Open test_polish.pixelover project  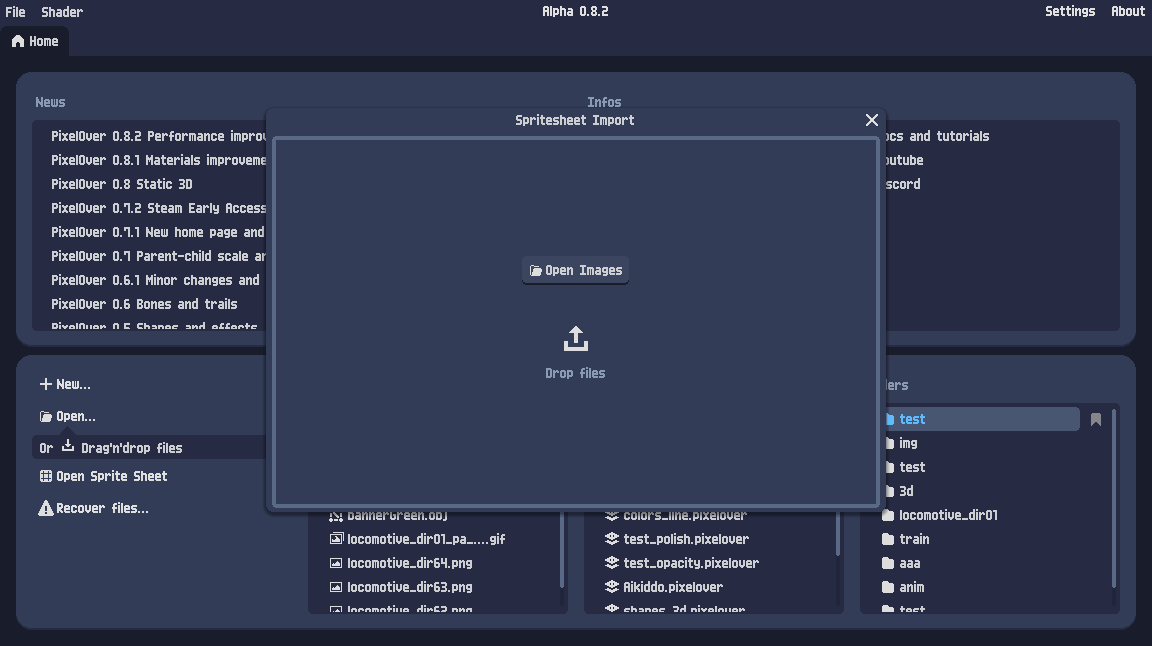(x=685, y=539)
